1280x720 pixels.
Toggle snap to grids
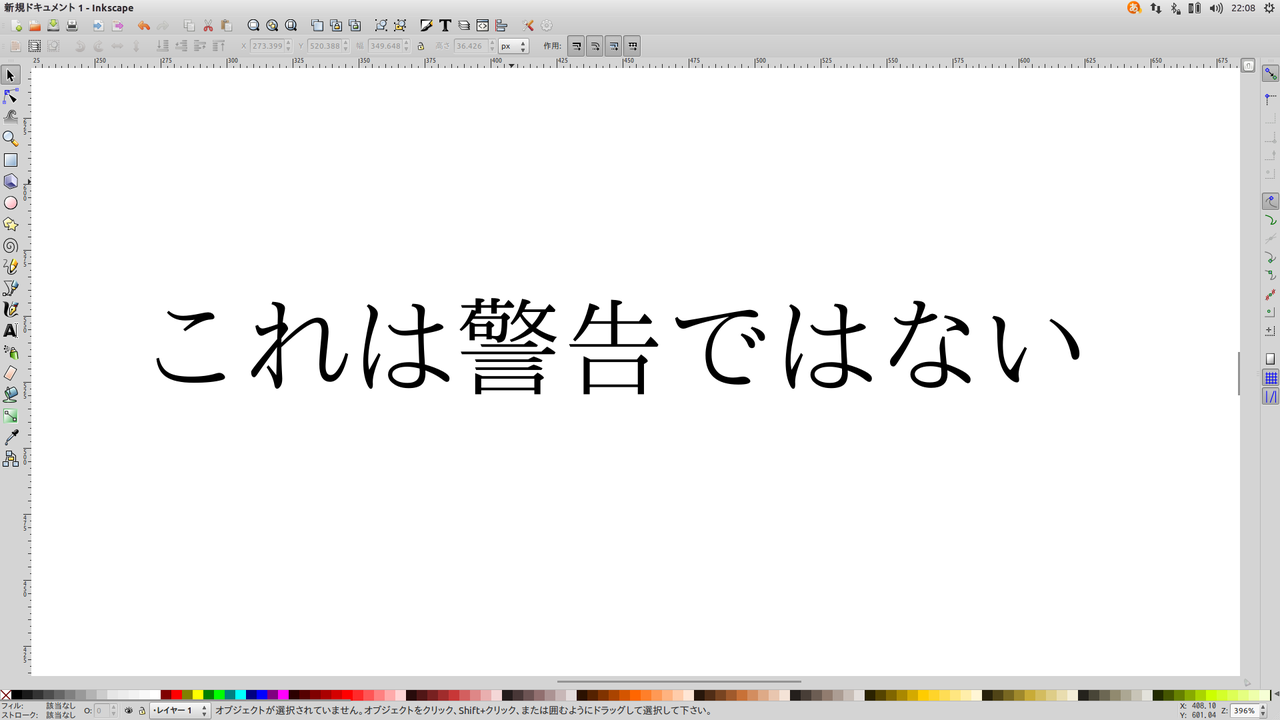coord(1270,378)
